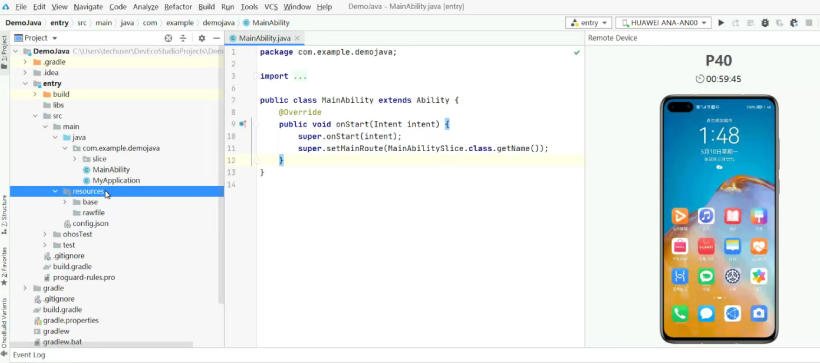The height and width of the screenshot is (363, 820).
Task: Open the File menu
Action: pos(21,7)
